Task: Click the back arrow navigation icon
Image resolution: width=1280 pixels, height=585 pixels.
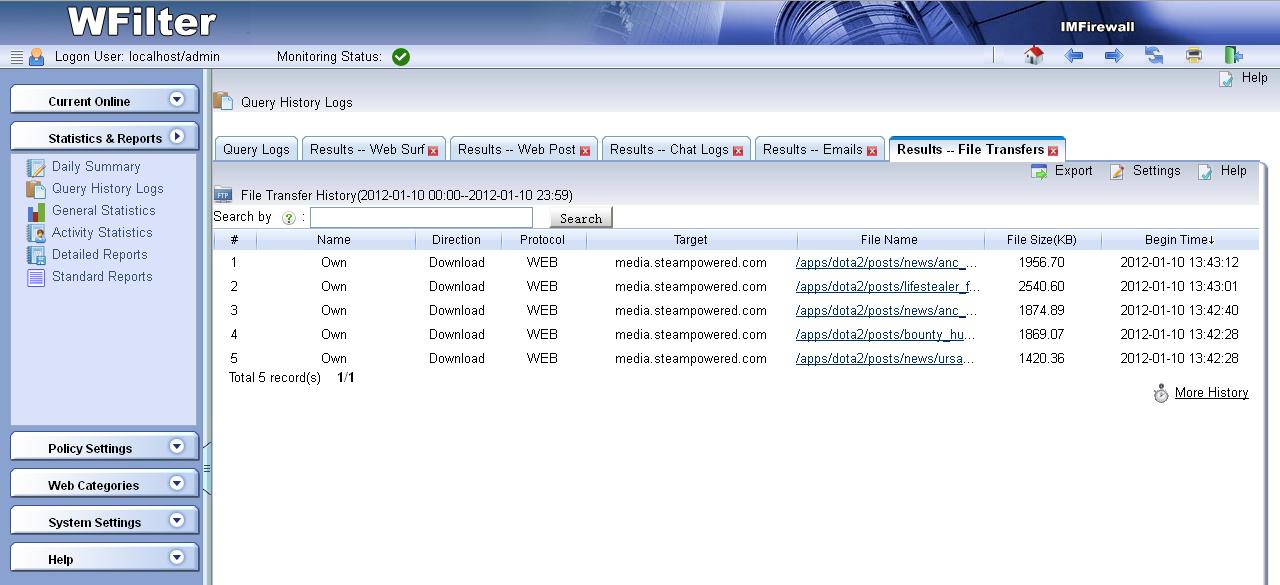Action: [1074, 56]
